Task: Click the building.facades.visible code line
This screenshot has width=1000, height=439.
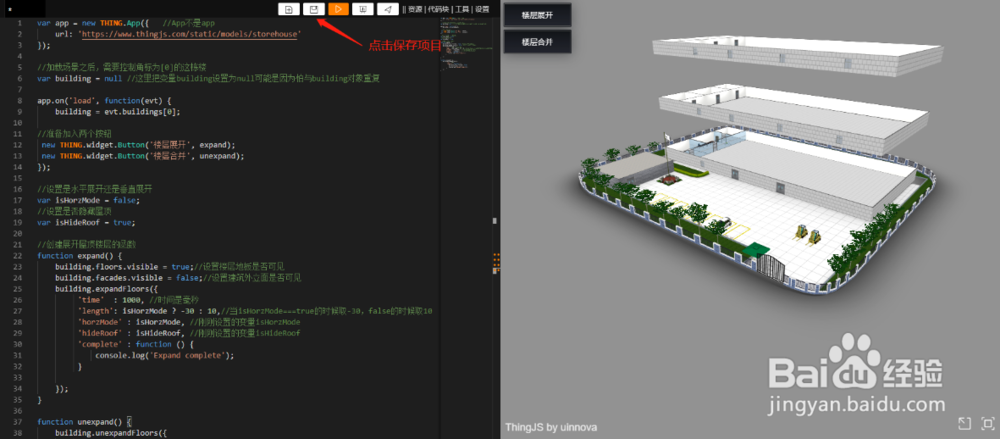Action: click(x=178, y=278)
